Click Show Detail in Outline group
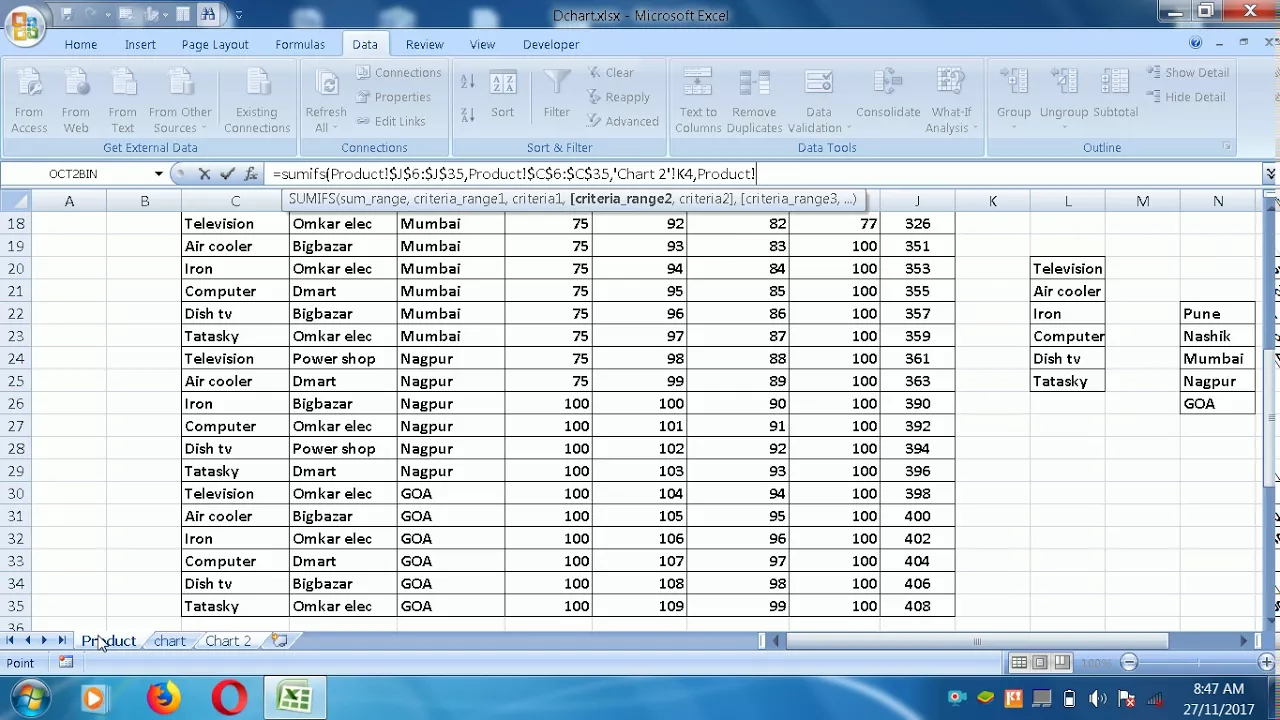The height and width of the screenshot is (720, 1280). click(1188, 73)
